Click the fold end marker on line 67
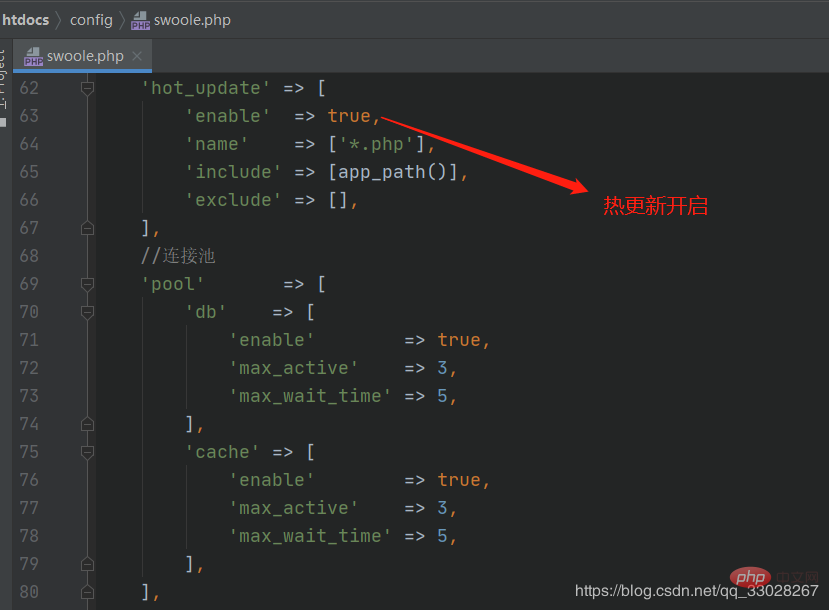This screenshot has height=610, width=829. (87, 228)
